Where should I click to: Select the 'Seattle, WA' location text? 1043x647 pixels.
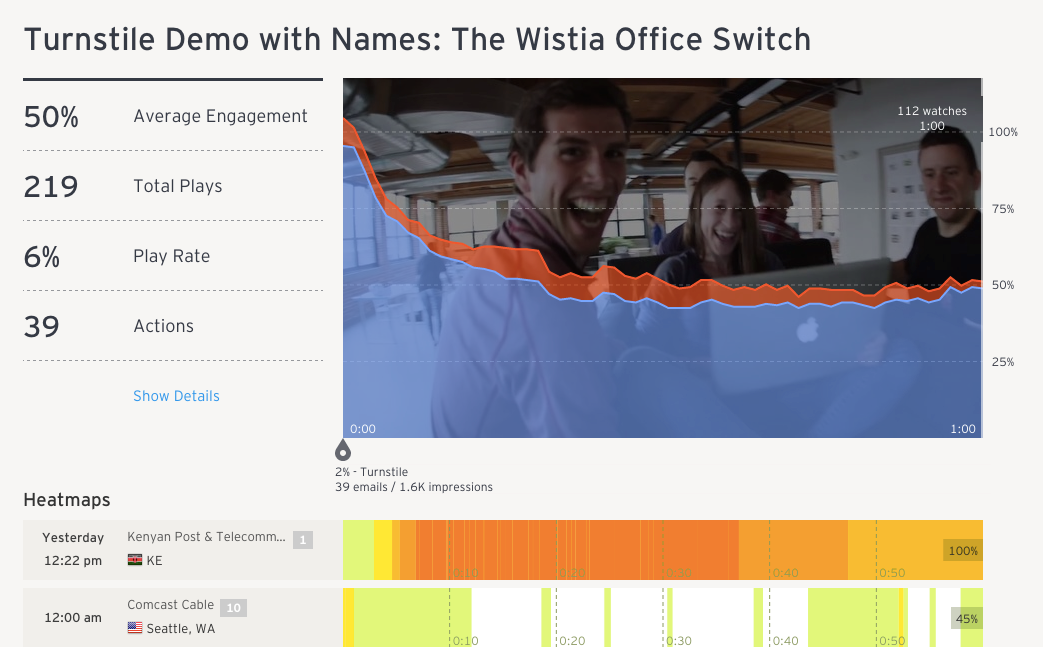(180, 628)
